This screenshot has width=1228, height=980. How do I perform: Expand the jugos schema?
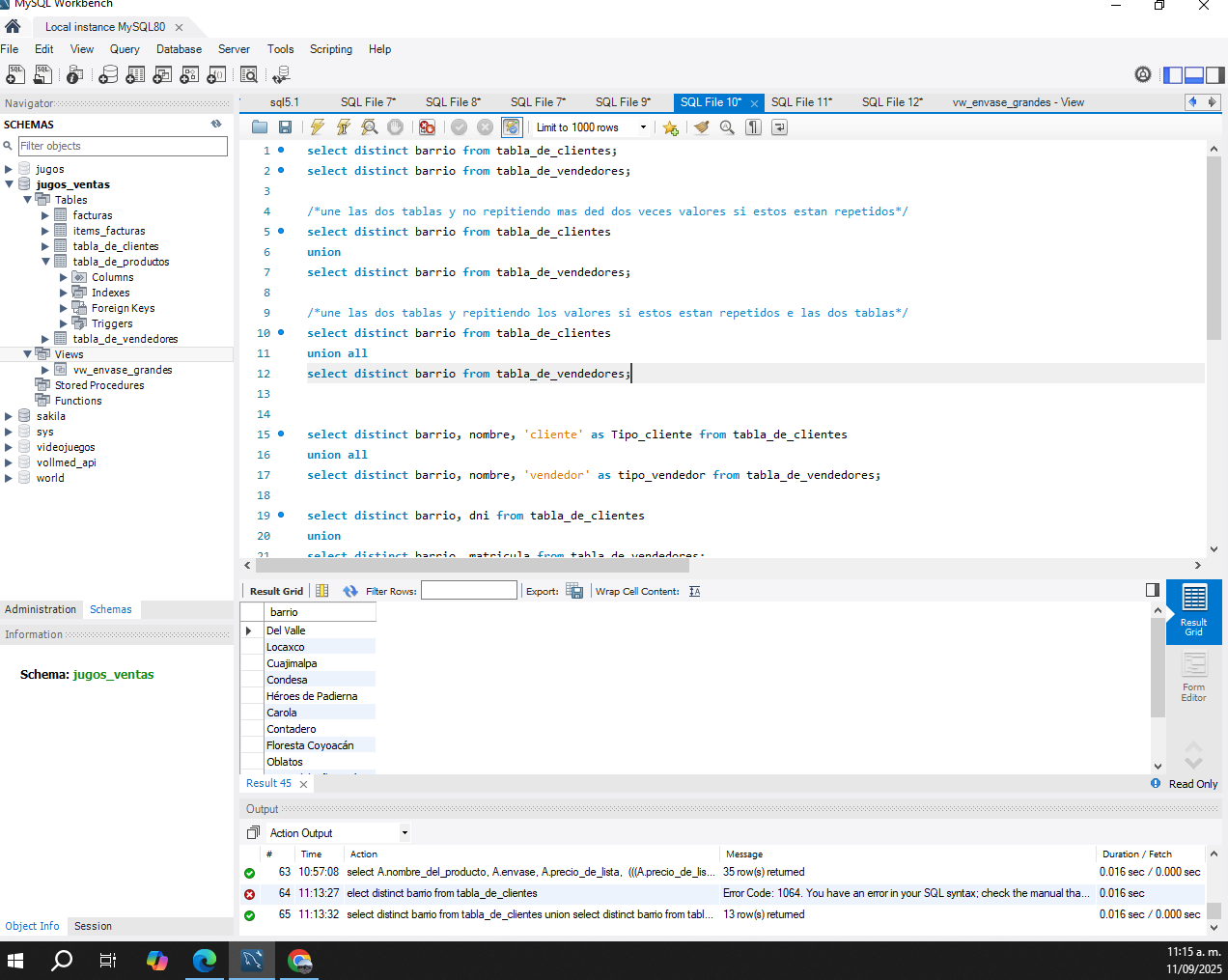(9, 169)
